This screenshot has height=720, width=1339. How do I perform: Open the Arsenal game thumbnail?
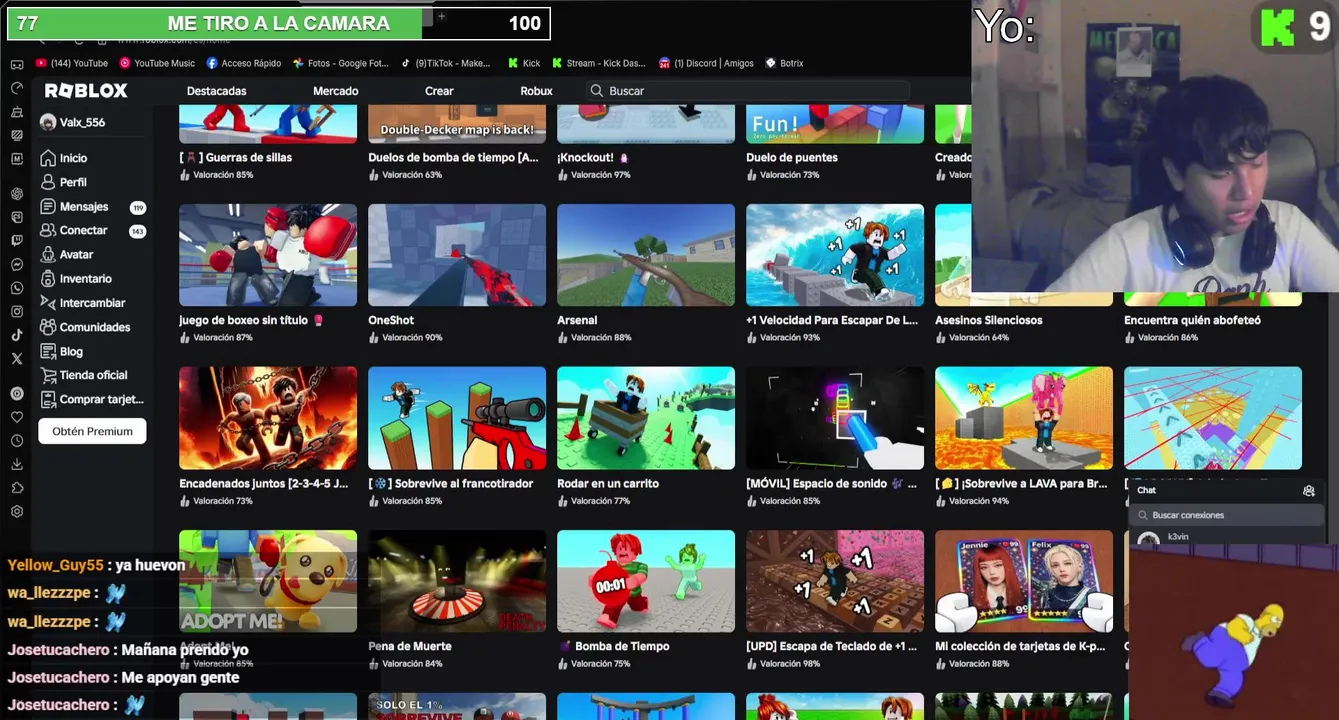click(x=646, y=255)
